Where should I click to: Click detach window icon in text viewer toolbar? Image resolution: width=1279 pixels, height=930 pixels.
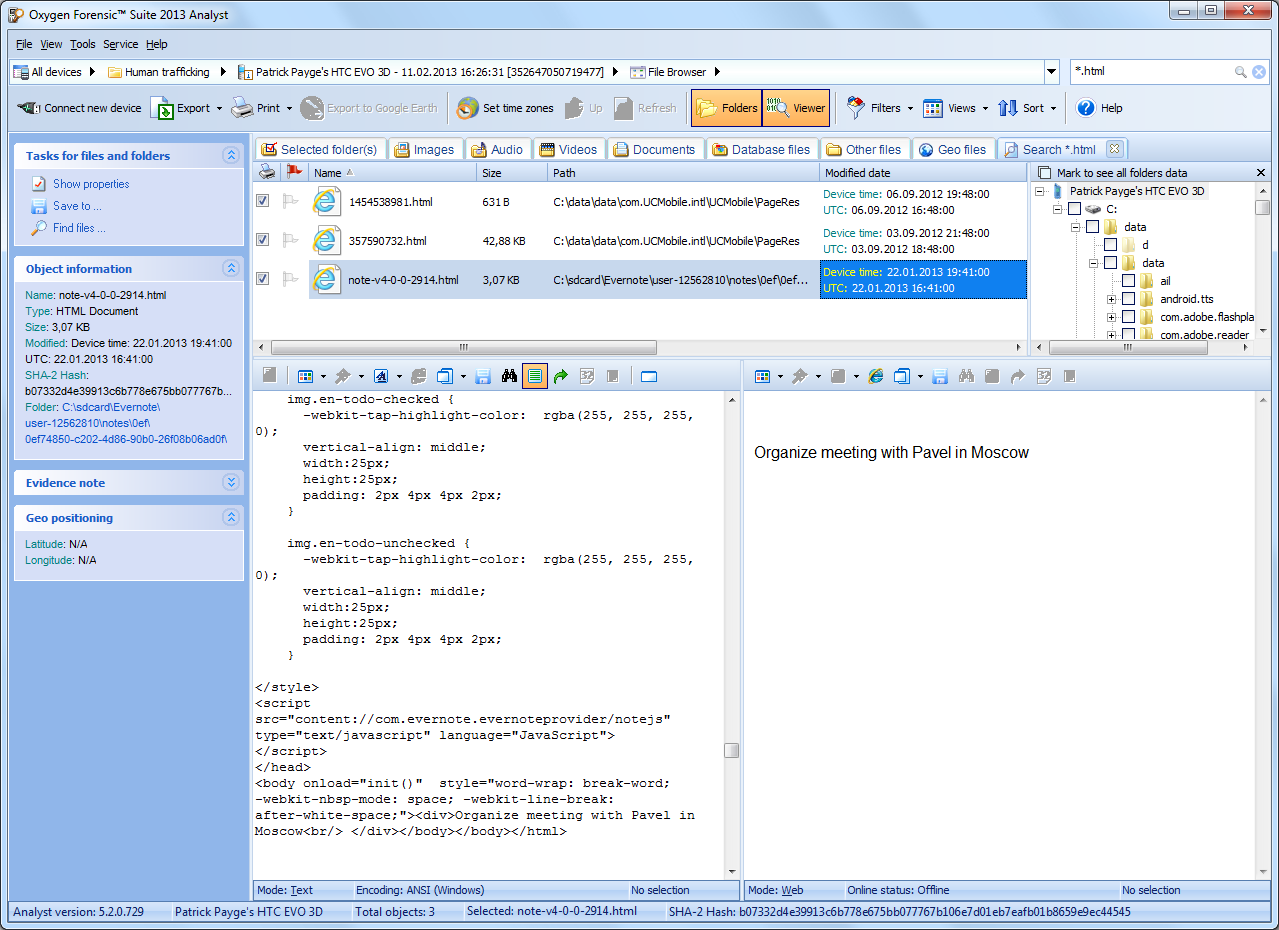[649, 376]
